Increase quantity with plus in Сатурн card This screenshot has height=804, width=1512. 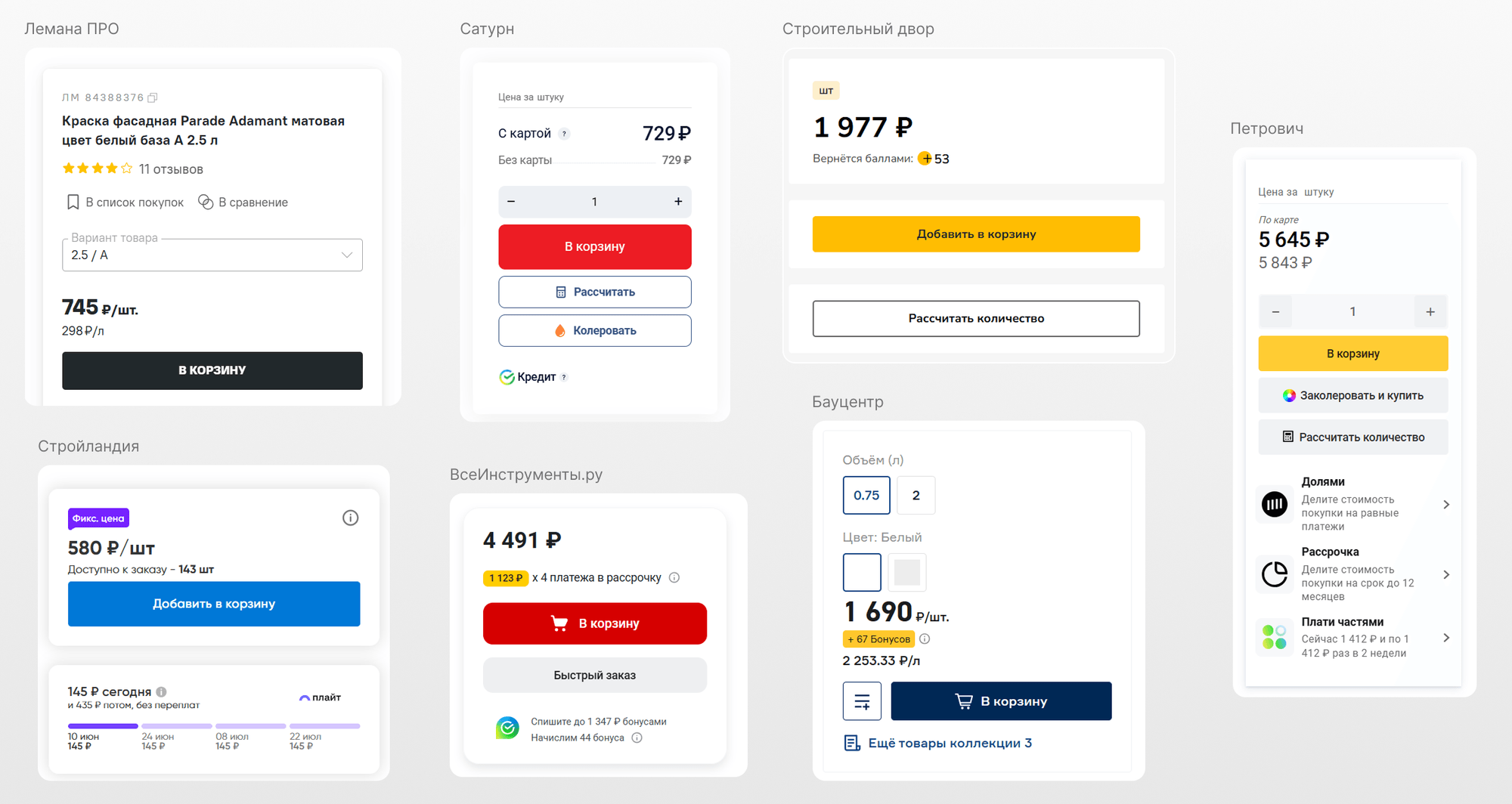click(x=678, y=202)
